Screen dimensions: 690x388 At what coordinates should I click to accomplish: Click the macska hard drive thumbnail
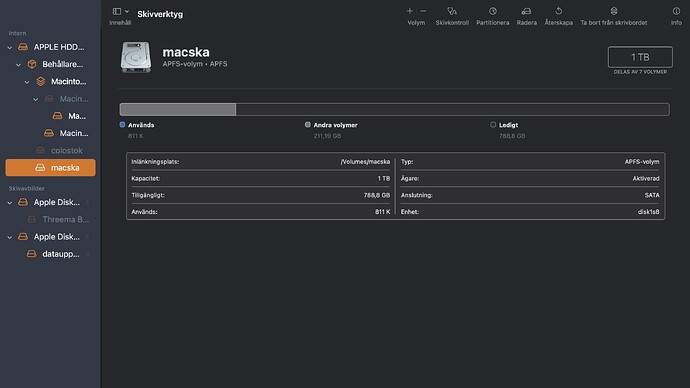[x=136, y=57]
